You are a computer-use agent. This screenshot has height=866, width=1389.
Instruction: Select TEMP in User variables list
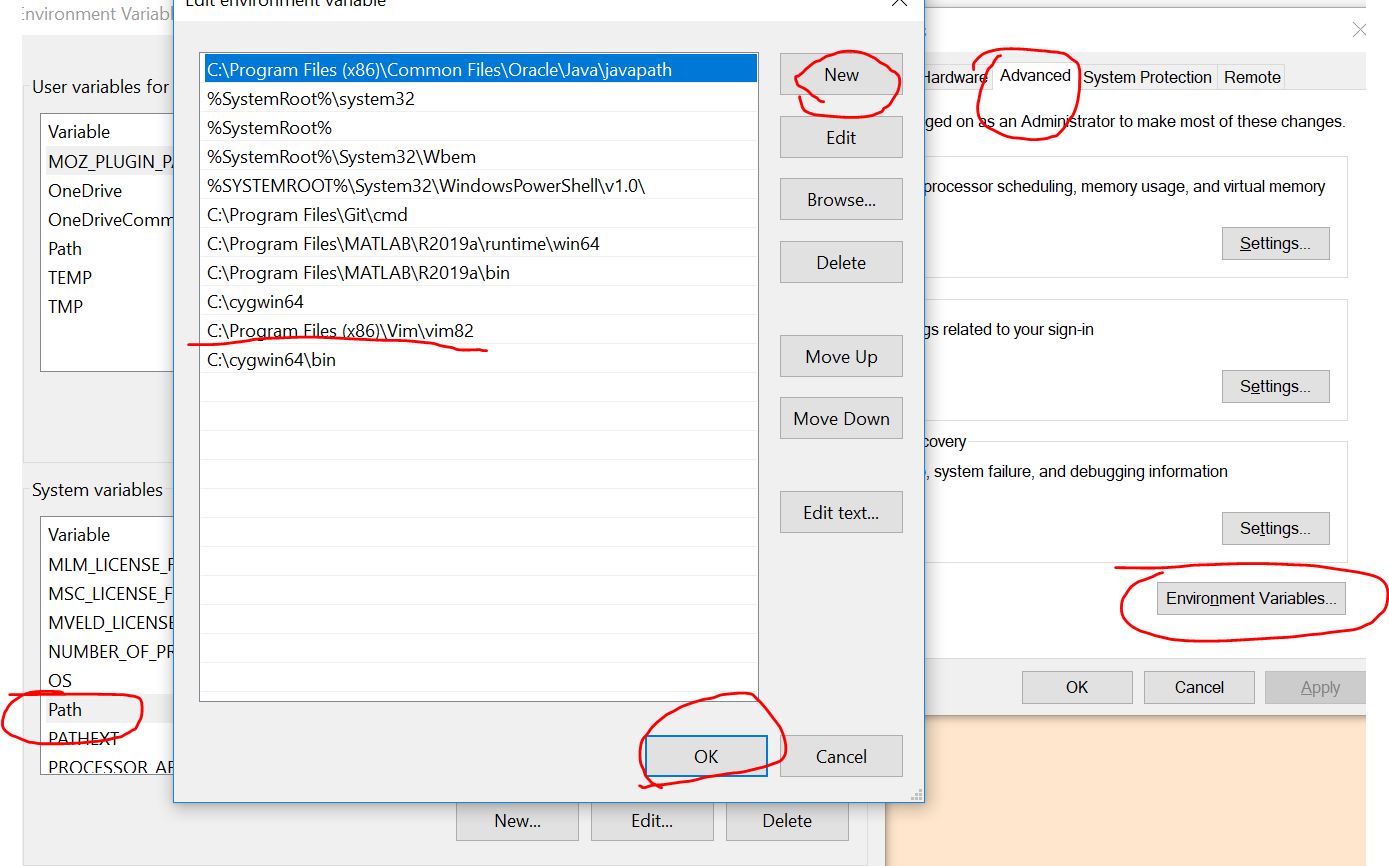click(70, 278)
